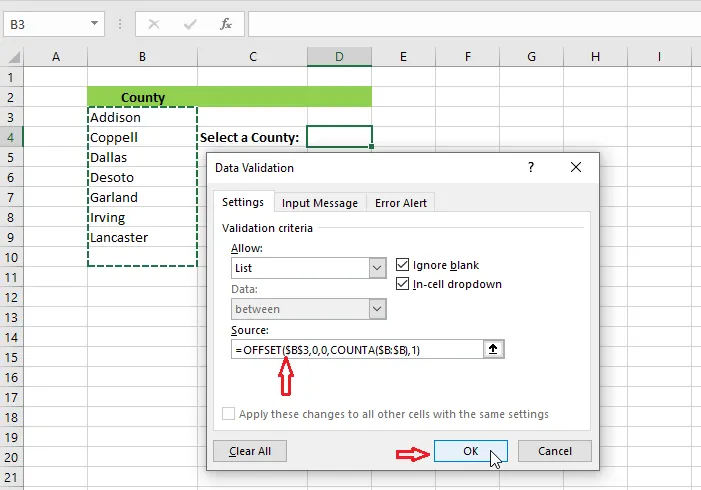Viewport: 701px width, 490px height.
Task: Click the Desoto cell
Action: [143, 177]
